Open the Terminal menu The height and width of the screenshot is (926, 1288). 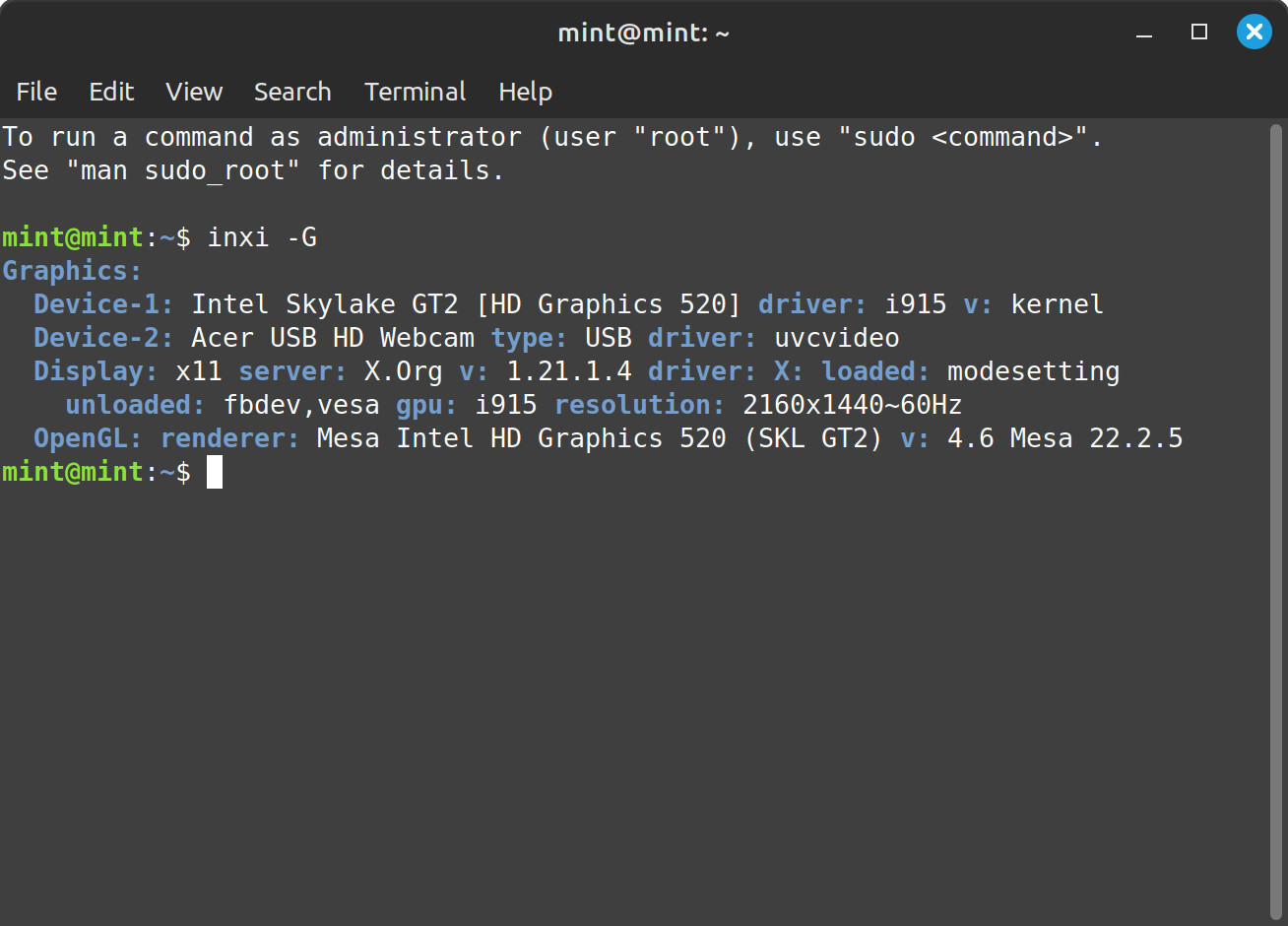click(415, 92)
